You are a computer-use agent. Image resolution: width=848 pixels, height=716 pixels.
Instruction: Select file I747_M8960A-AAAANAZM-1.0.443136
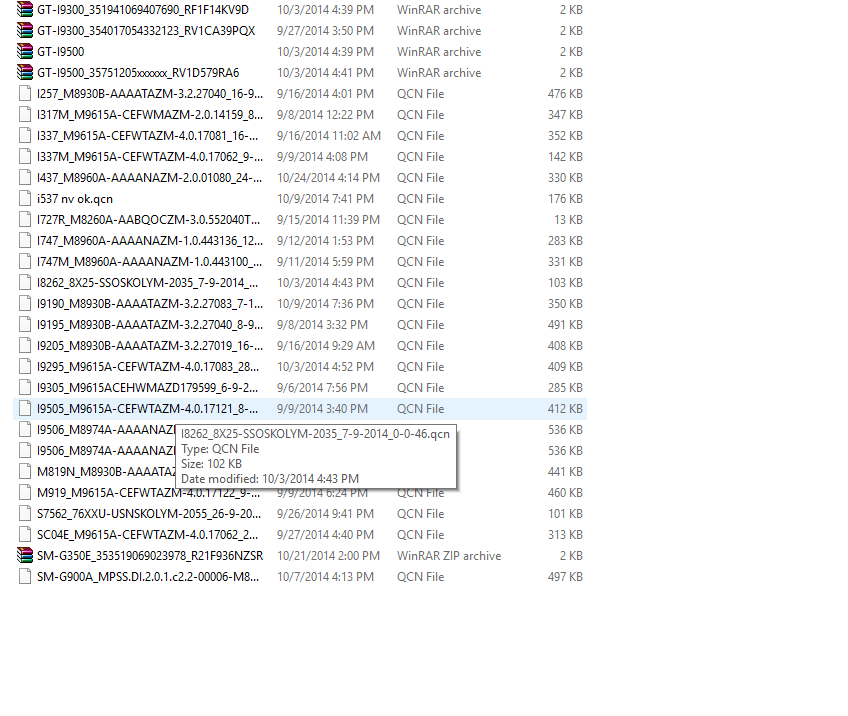pyautogui.click(x=150, y=241)
